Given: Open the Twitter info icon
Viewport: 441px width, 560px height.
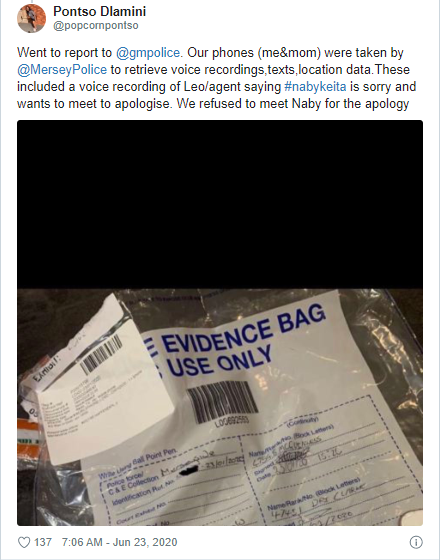Looking at the screenshot, I should pos(416,542).
